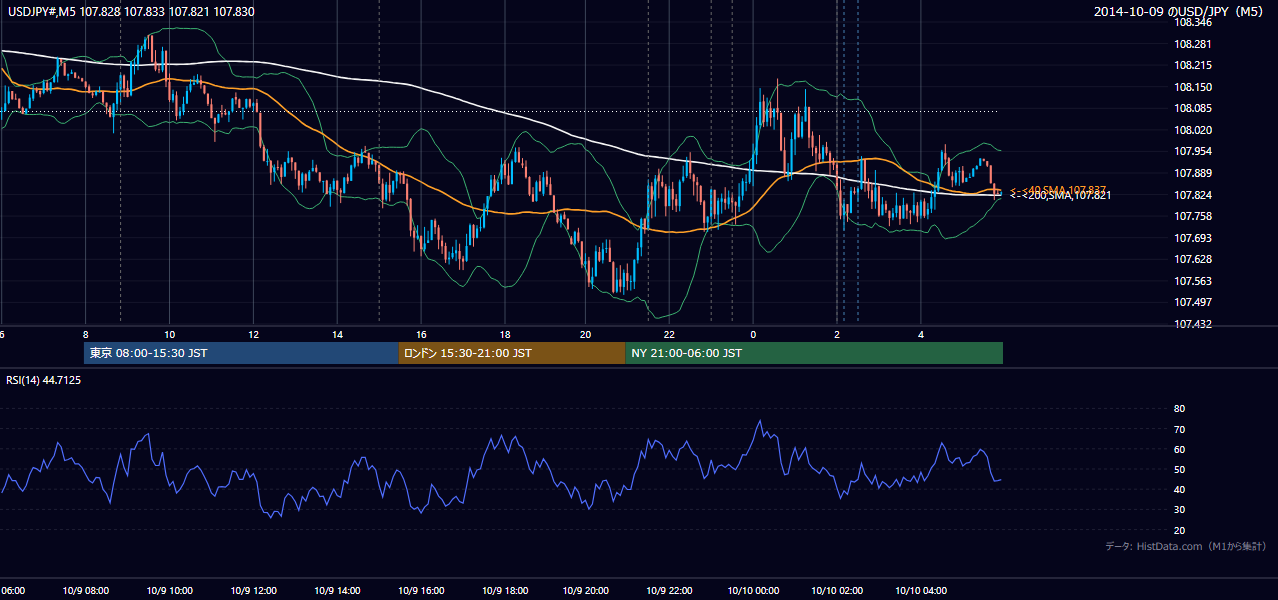The height and width of the screenshot is (600, 1278).
Task: Click price axis label 108.346
Action: point(1193,22)
